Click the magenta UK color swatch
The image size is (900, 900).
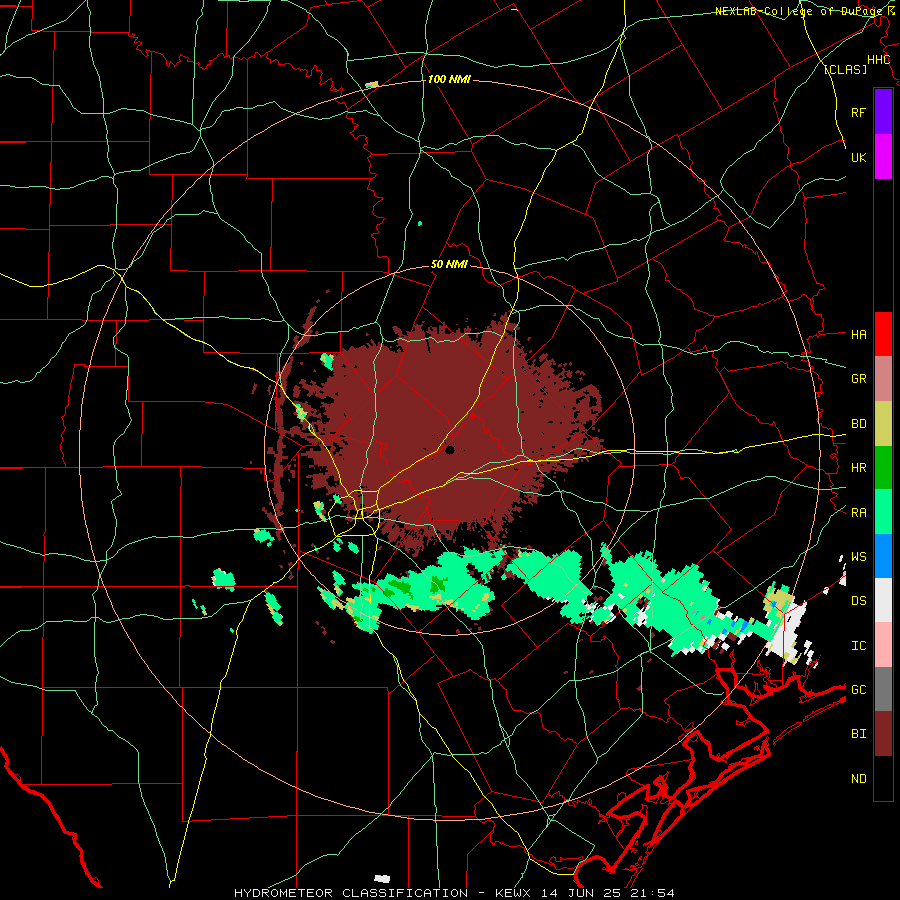(x=883, y=157)
